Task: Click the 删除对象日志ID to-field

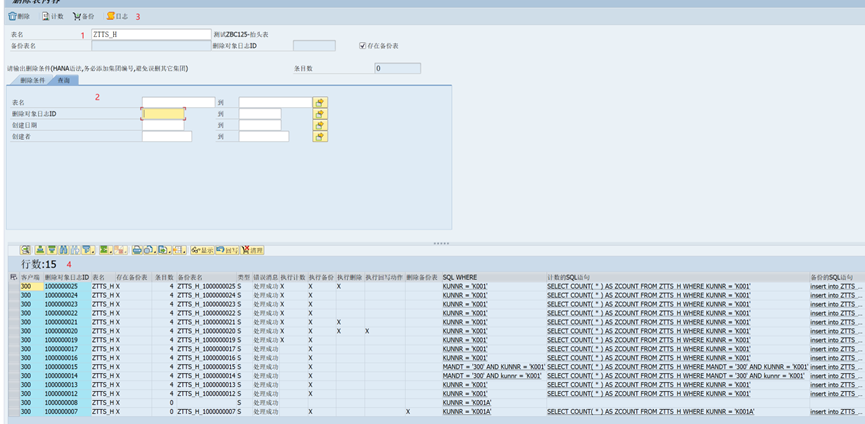Action: pyautogui.click(x=260, y=114)
